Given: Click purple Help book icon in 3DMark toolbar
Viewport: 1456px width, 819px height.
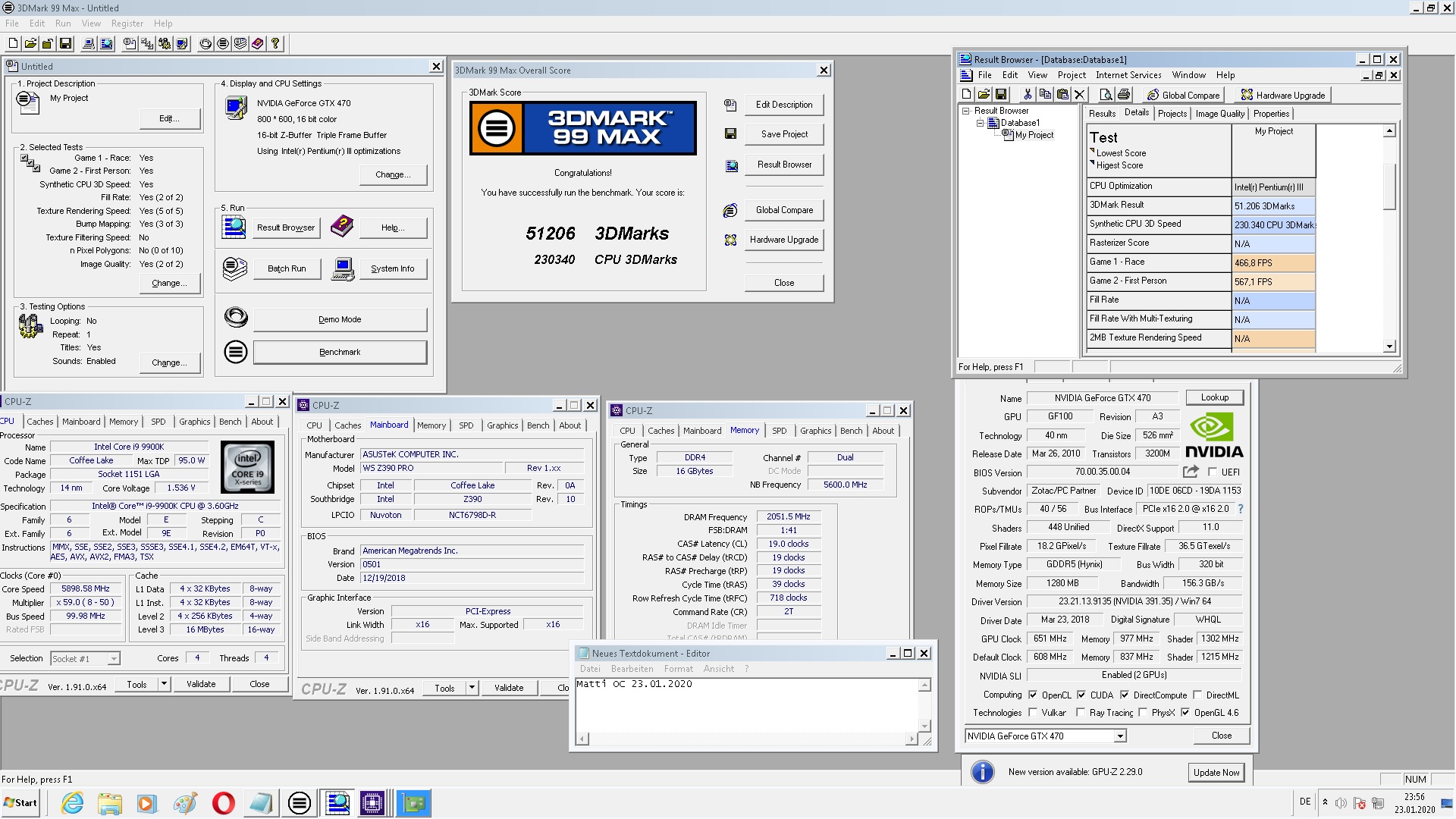Looking at the screenshot, I should (258, 44).
